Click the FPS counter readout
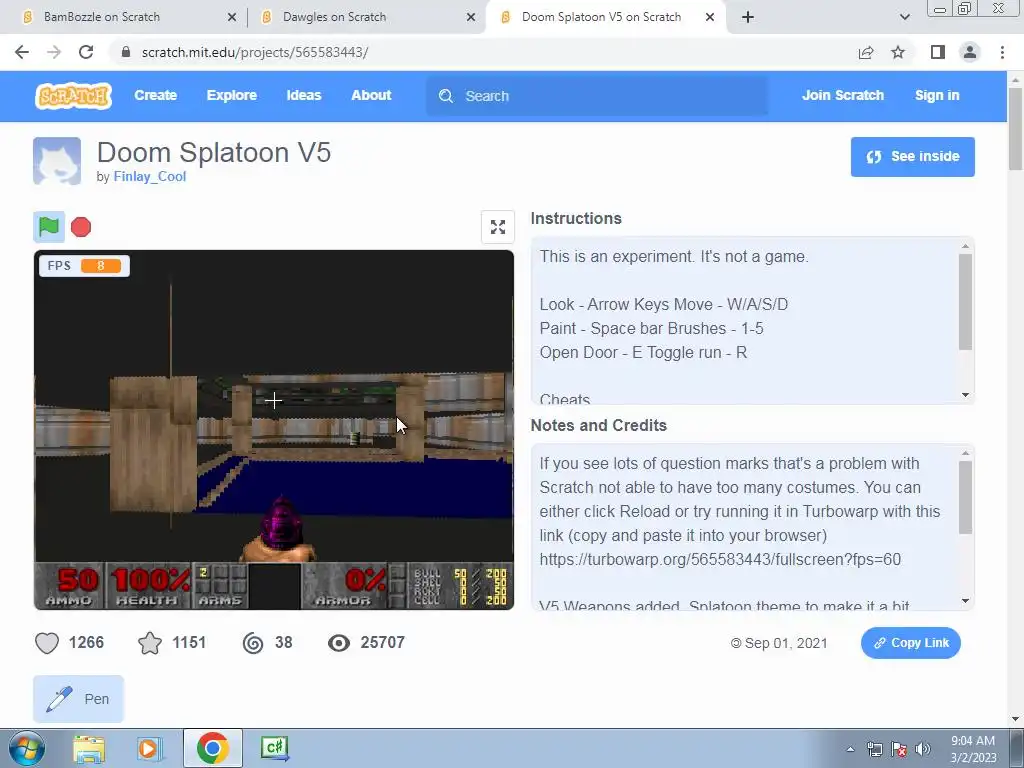 84,266
